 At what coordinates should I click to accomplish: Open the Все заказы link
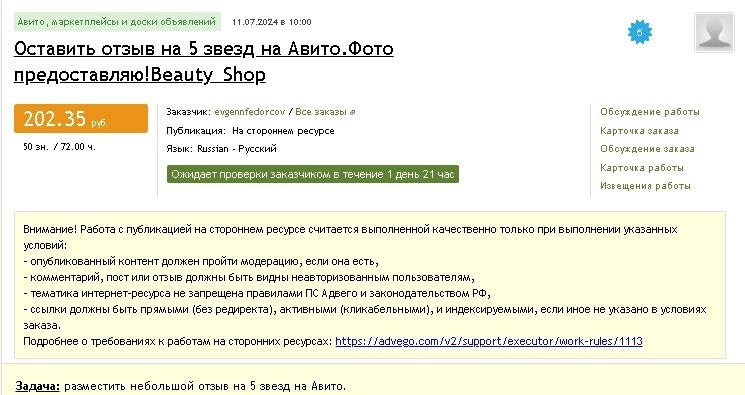pos(321,112)
